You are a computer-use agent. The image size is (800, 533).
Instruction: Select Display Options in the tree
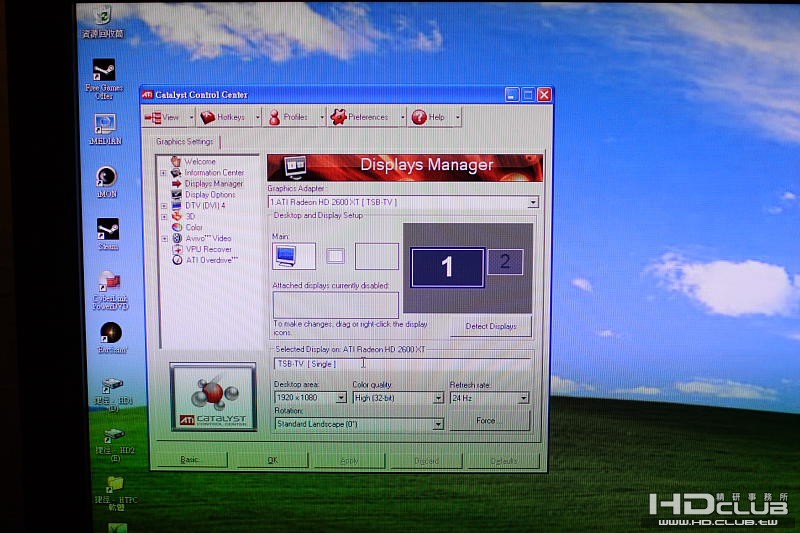pyautogui.click(x=210, y=194)
